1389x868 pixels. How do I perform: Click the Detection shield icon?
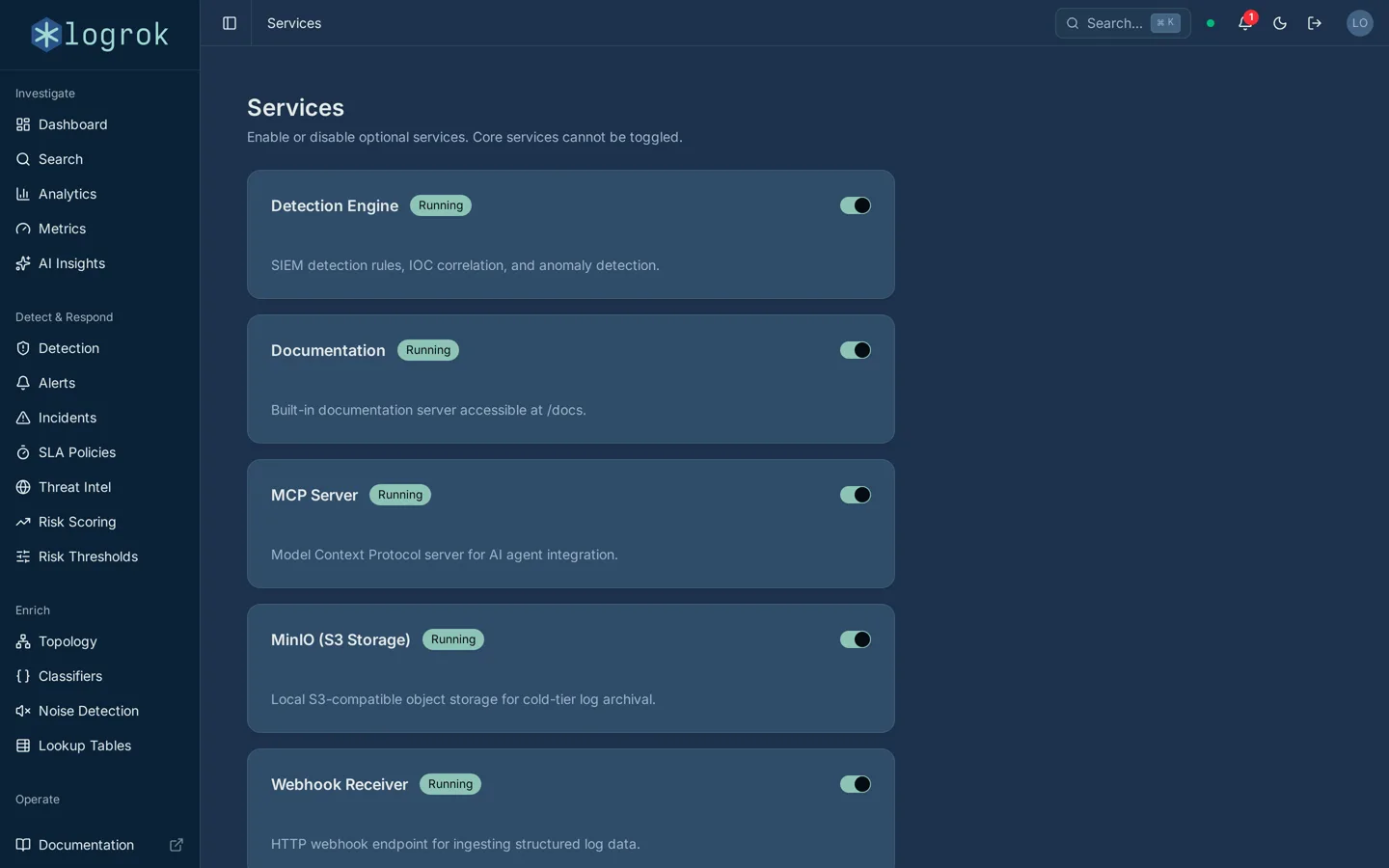pyautogui.click(x=23, y=348)
